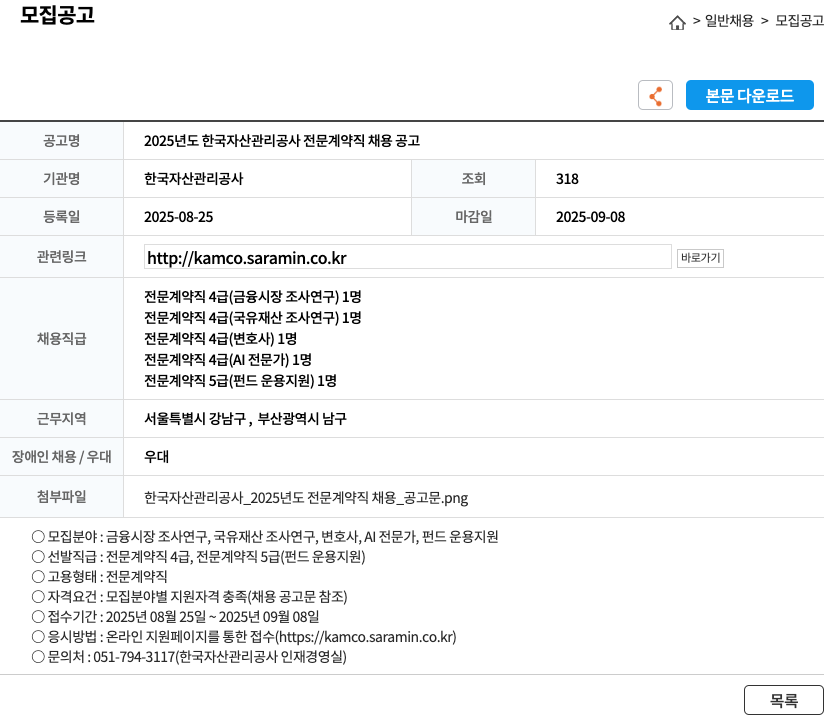
Task: Click the 등록일 row label
Action: 61,216
